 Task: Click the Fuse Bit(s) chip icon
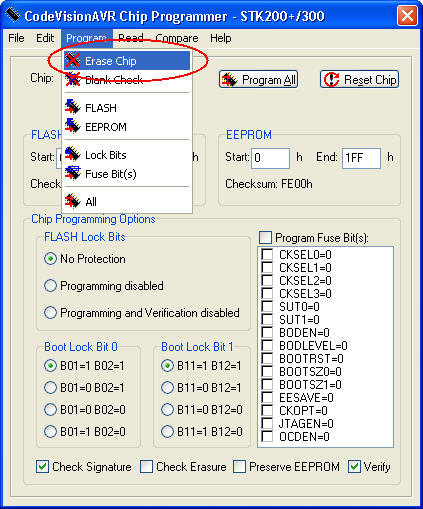coord(72,173)
